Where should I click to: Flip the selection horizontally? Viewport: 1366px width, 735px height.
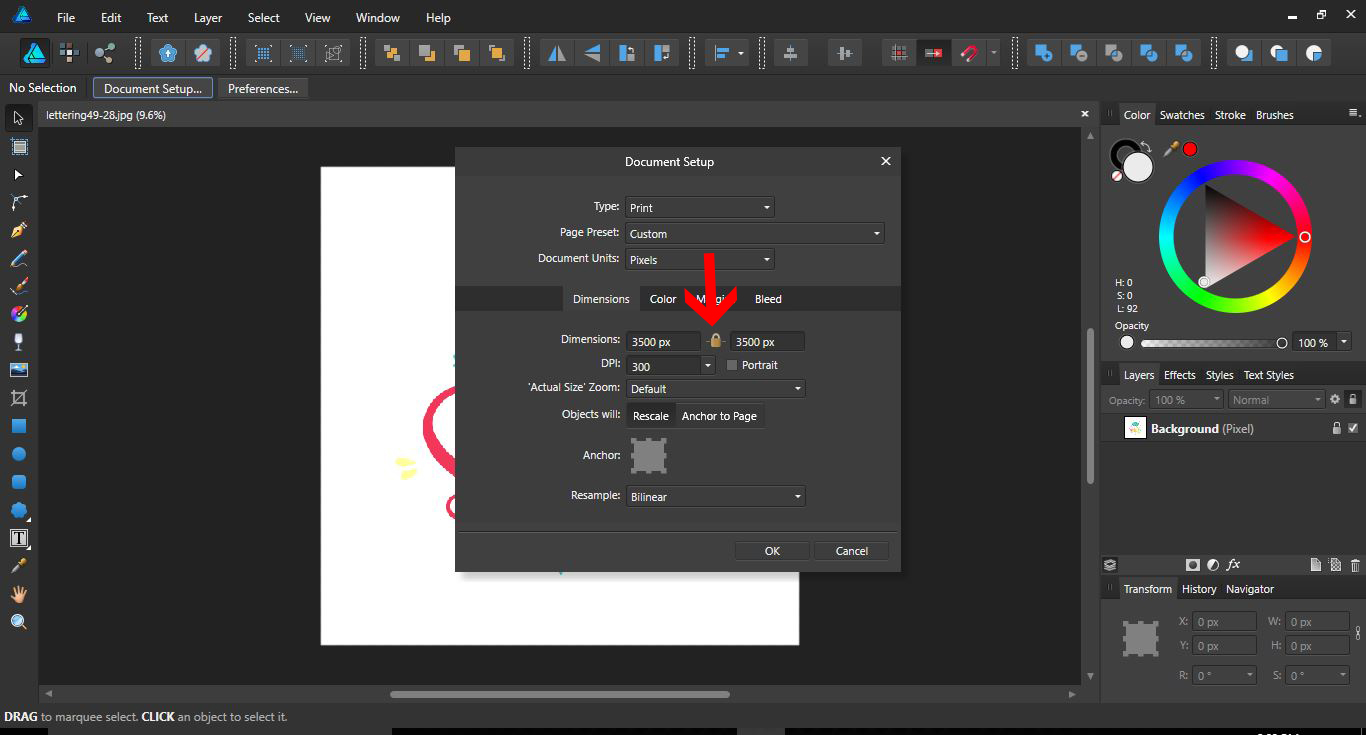coord(557,52)
